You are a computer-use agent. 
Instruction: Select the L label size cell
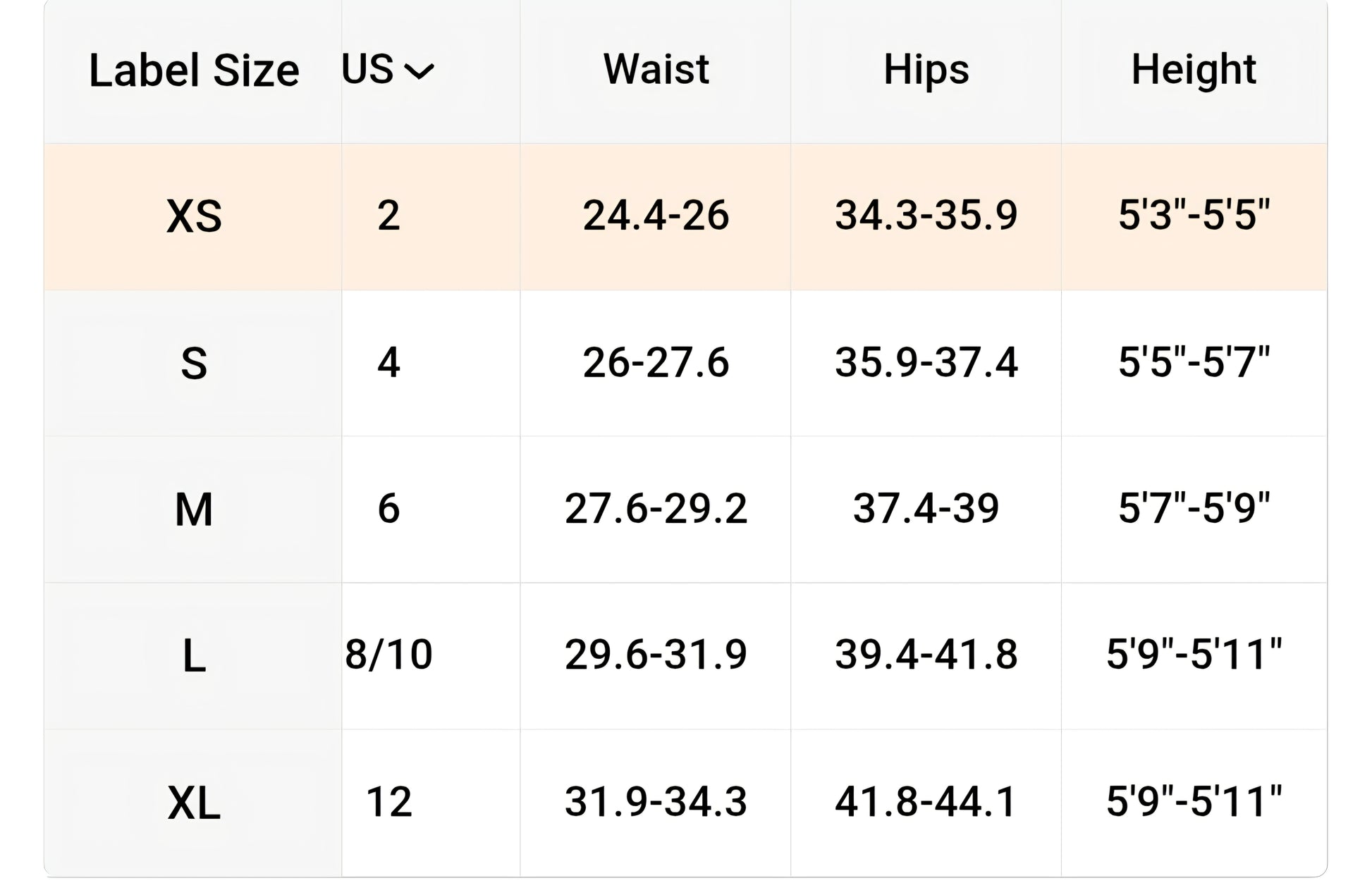pyautogui.click(x=194, y=656)
